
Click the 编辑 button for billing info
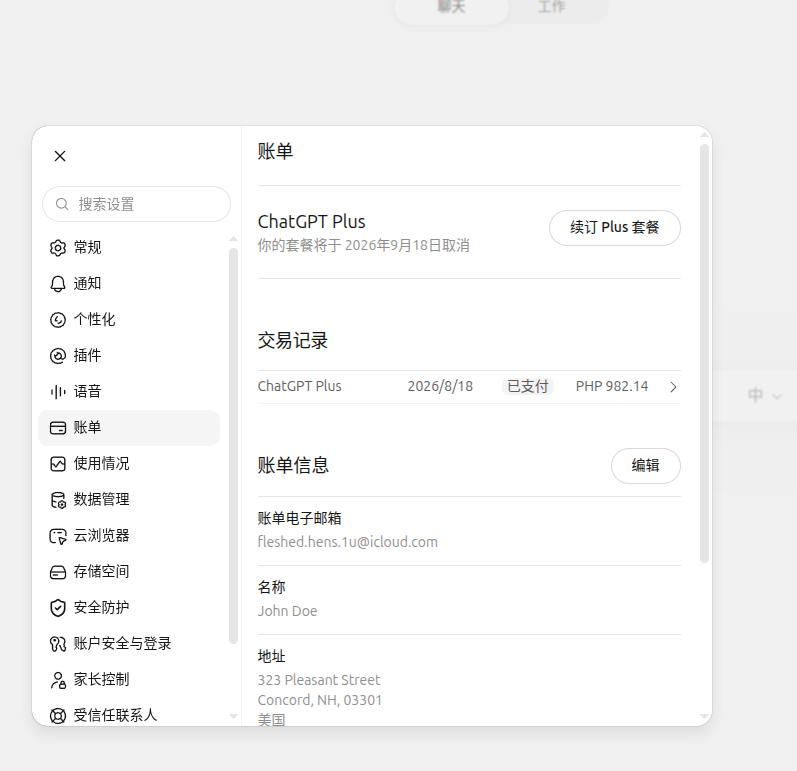pyautogui.click(x=646, y=466)
